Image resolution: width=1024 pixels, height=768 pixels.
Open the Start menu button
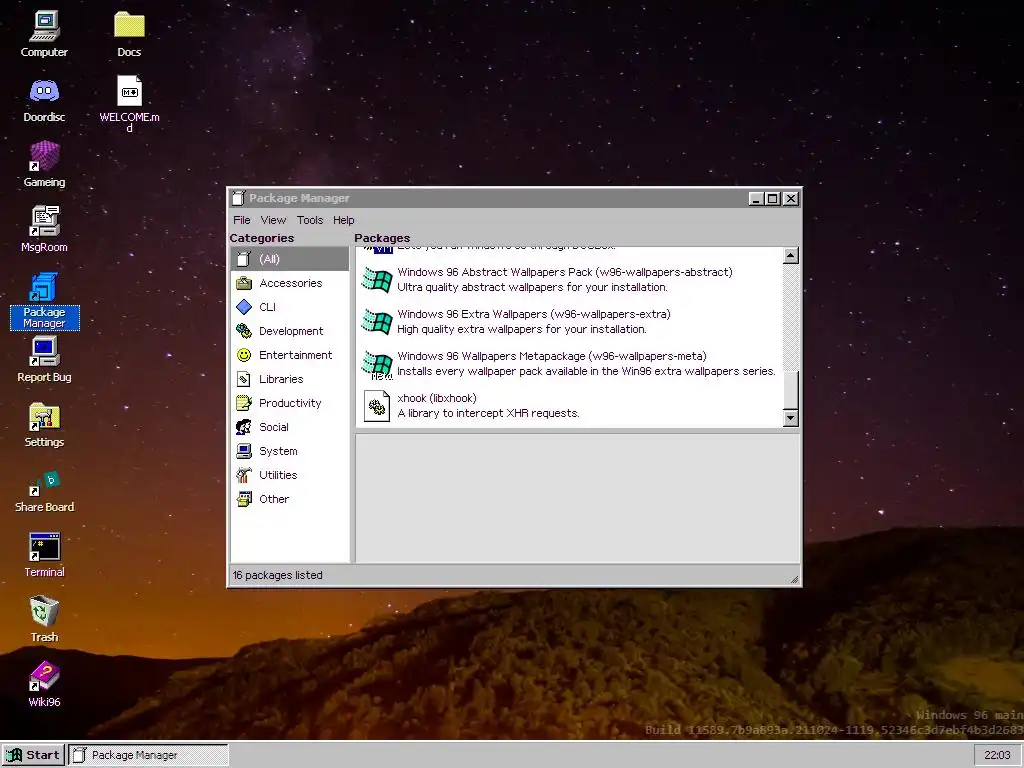[33, 755]
